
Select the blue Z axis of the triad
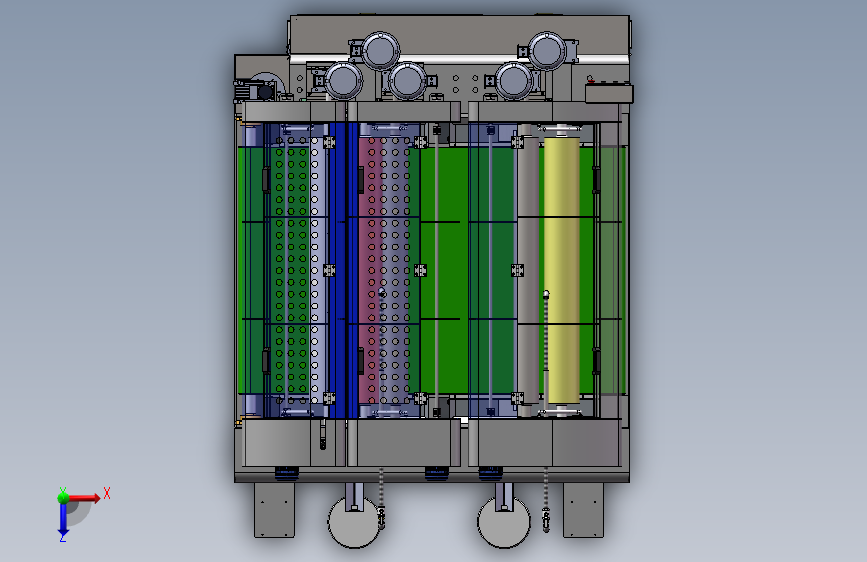pos(63,518)
